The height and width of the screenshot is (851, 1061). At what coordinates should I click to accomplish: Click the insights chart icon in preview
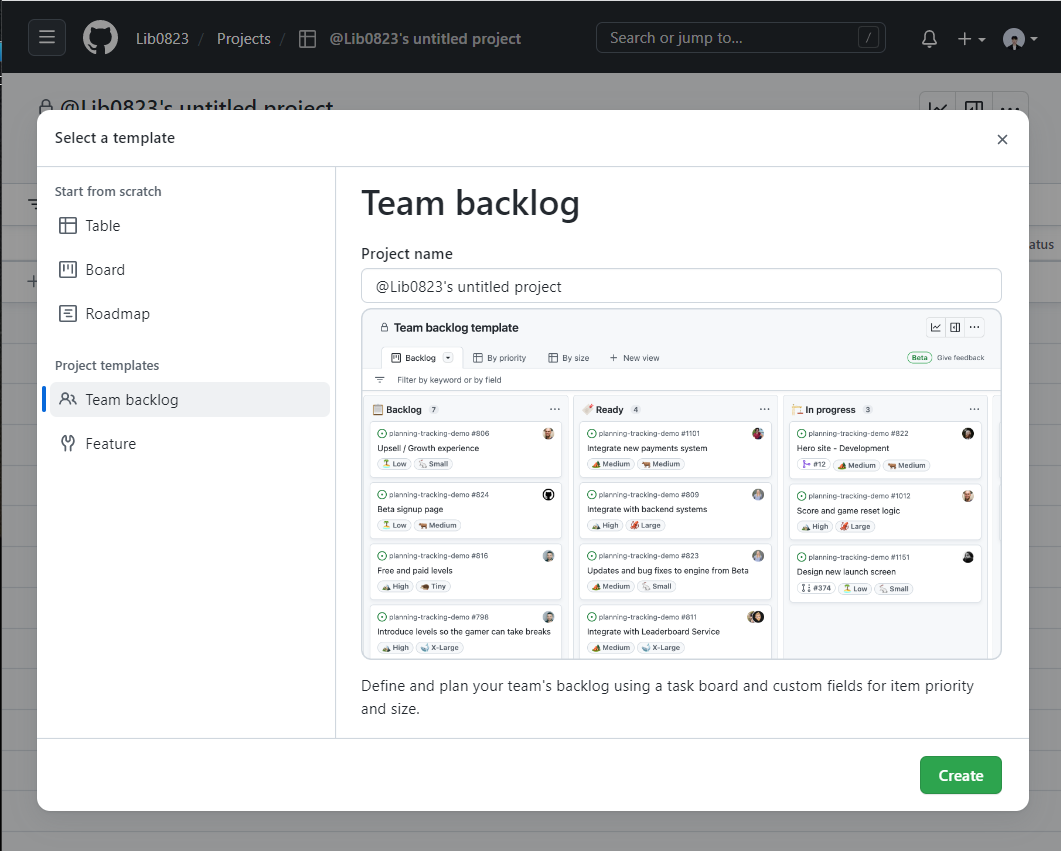pos(935,327)
